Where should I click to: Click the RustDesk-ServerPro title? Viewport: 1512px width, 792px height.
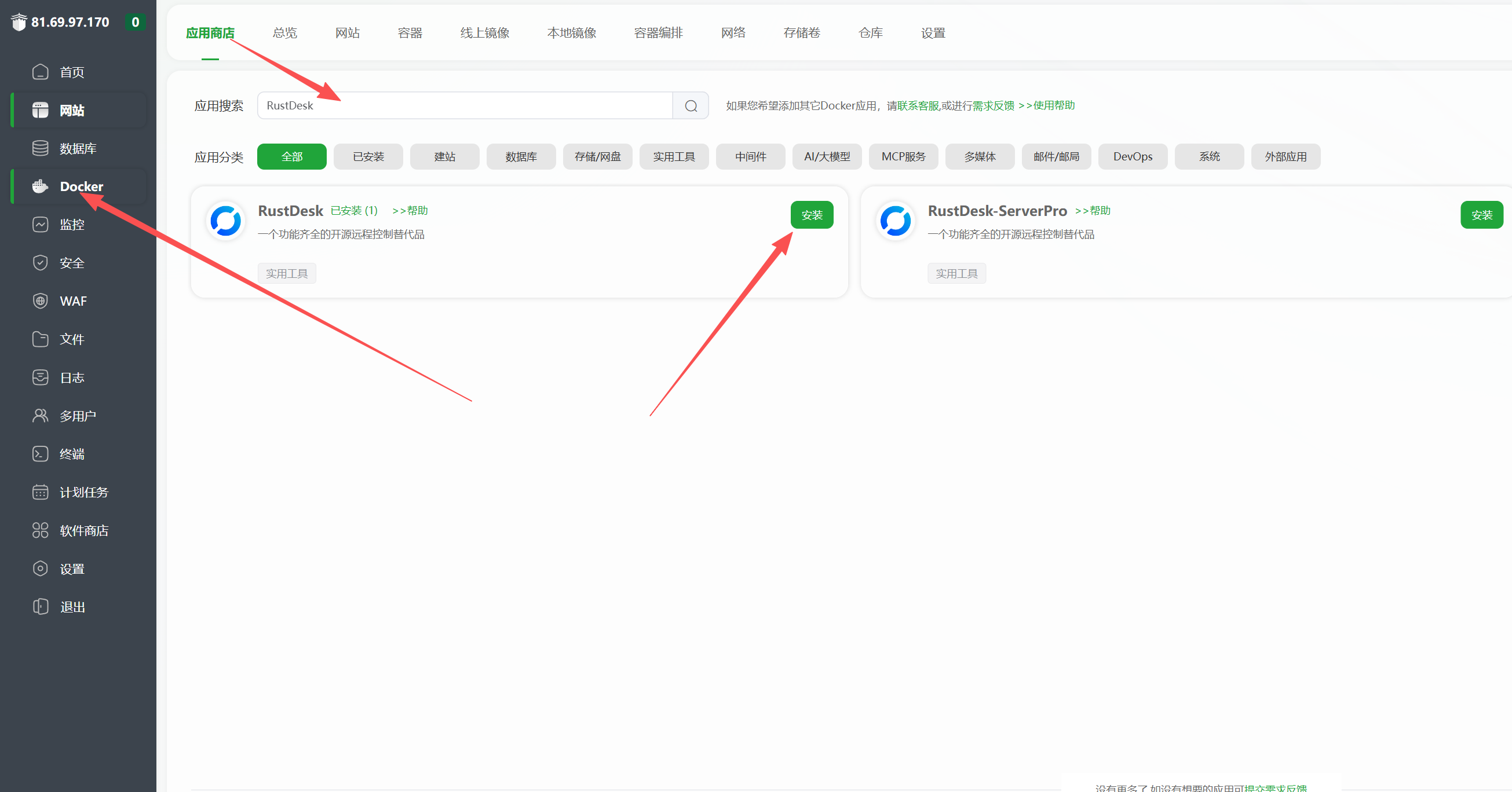coord(997,211)
